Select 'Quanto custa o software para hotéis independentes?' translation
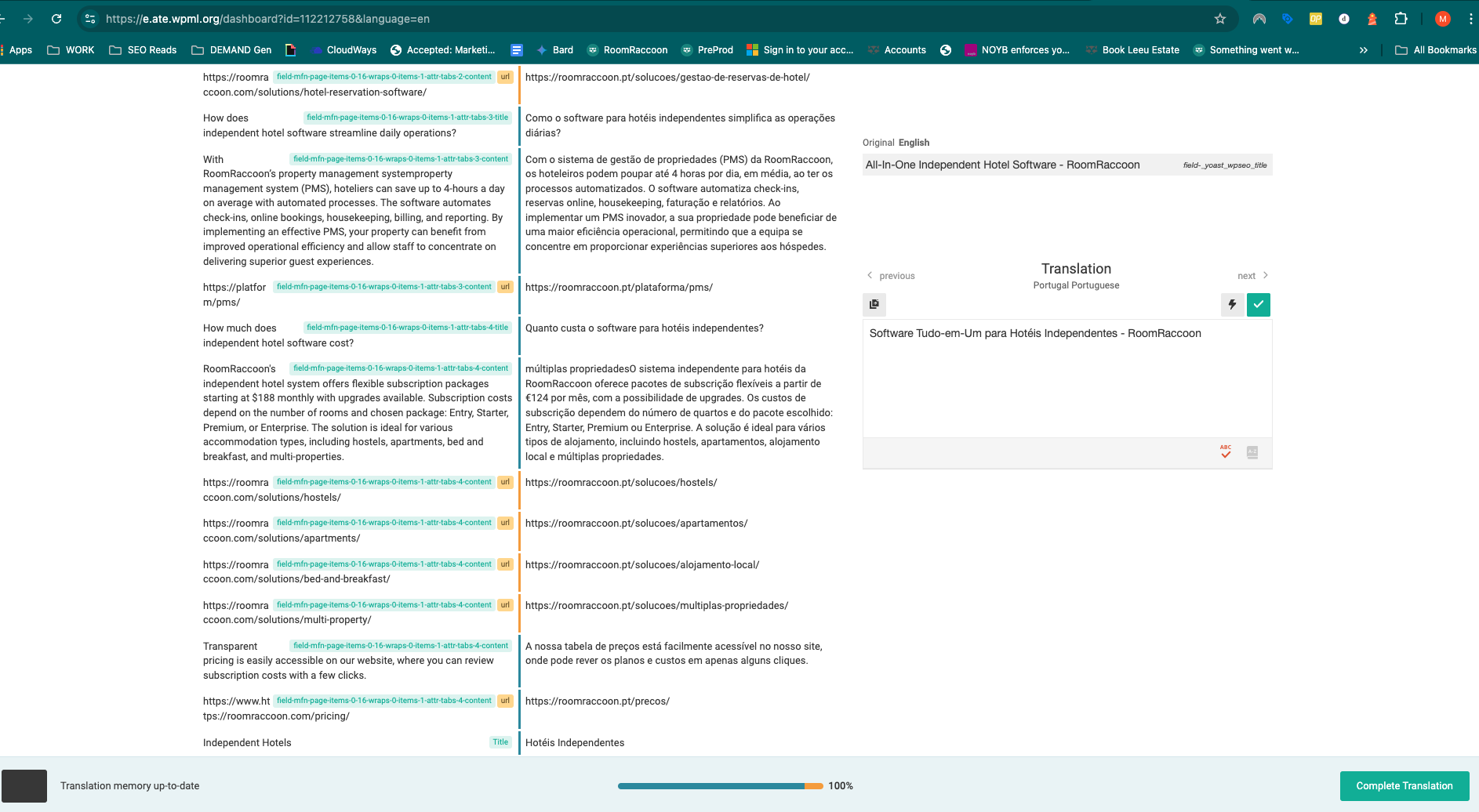This screenshot has height=812, width=1479. coord(644,328)
